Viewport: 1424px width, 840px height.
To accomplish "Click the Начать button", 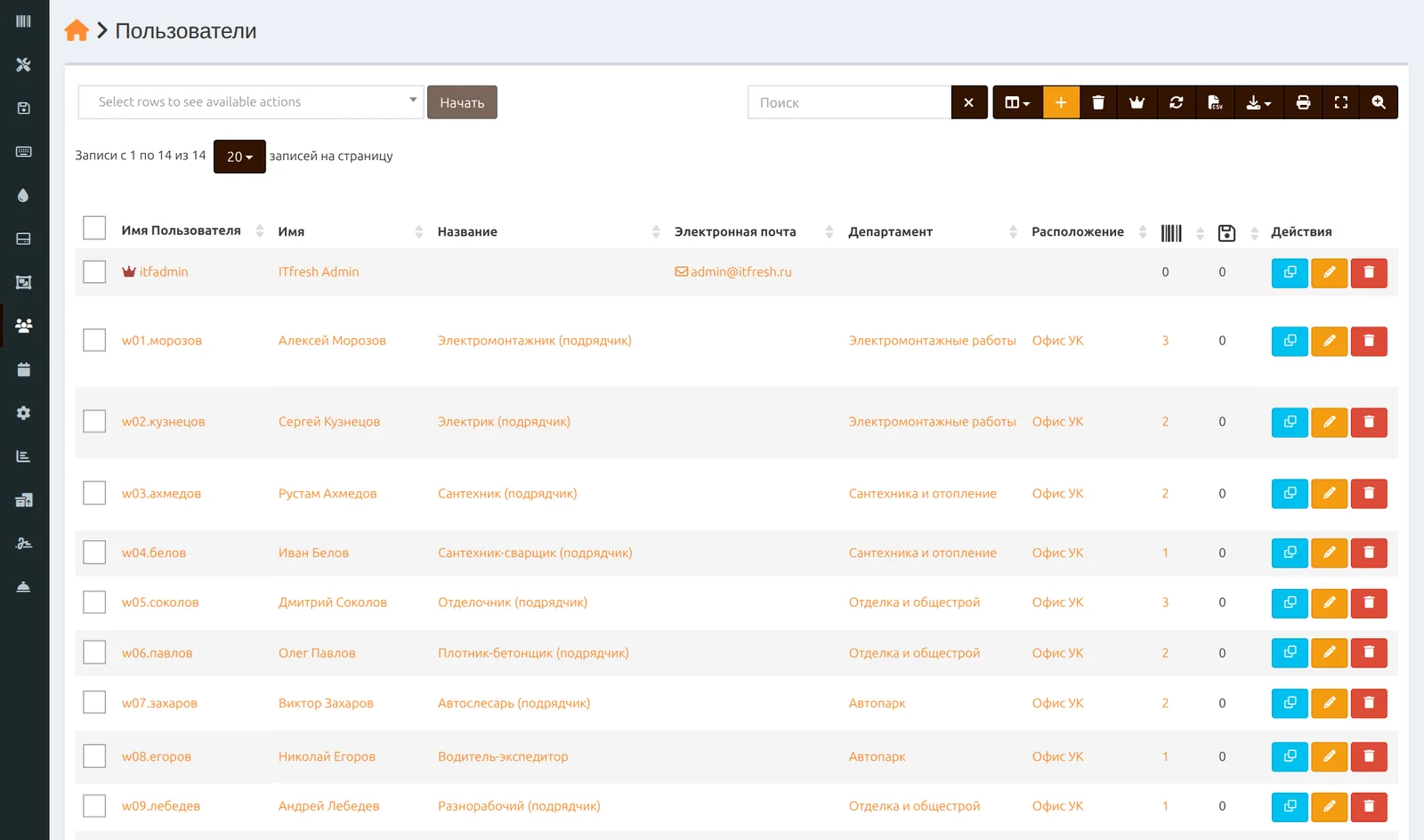I will click(462, 102).
